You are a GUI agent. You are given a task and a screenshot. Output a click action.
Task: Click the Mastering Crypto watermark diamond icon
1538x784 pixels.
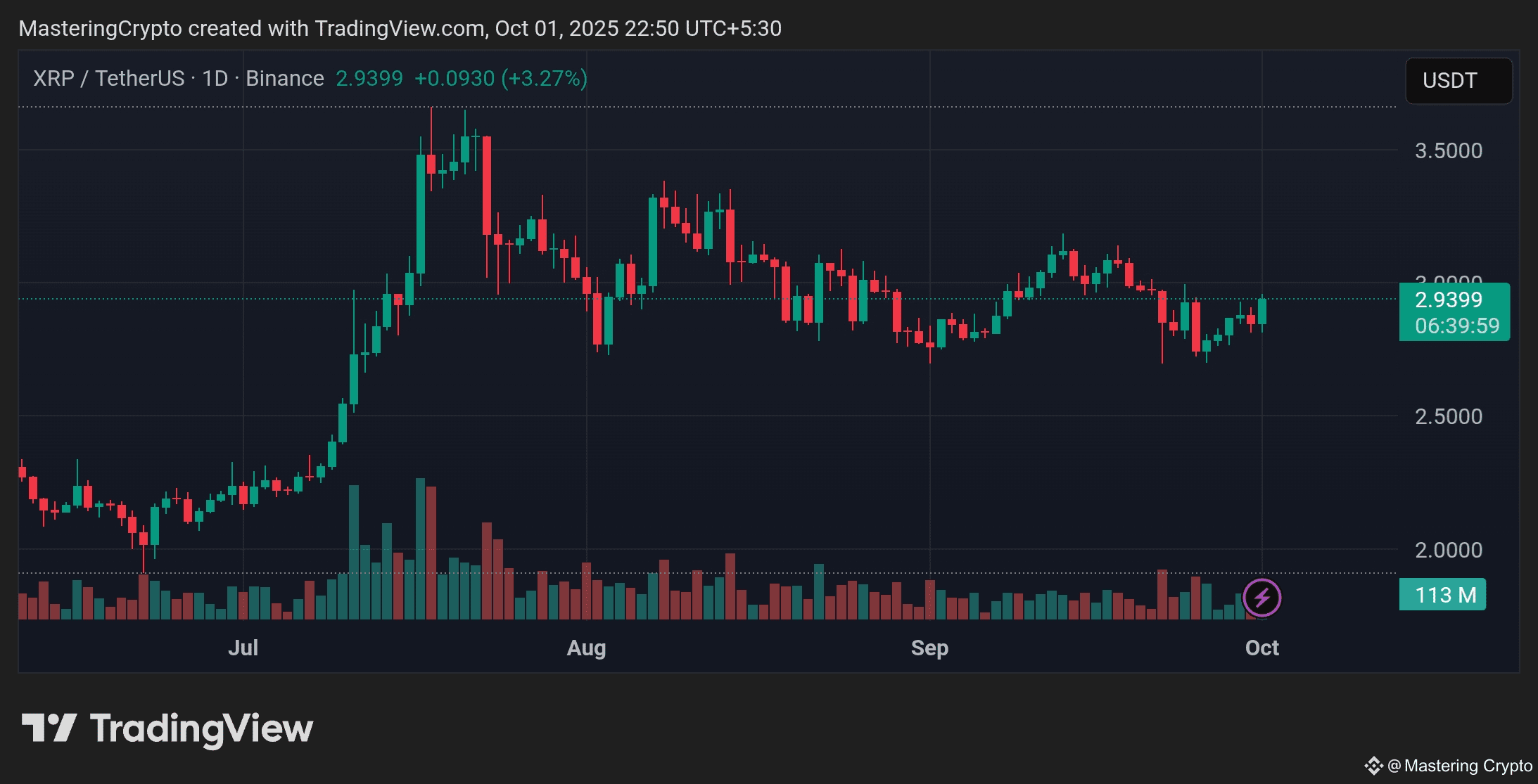point(1373,766)
